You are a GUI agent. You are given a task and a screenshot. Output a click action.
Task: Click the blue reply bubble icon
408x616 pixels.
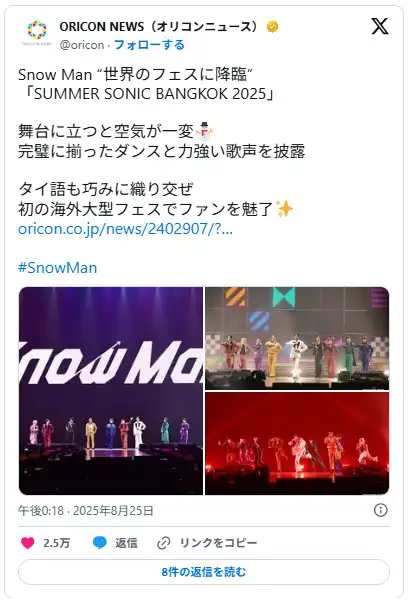pos(99,543)
